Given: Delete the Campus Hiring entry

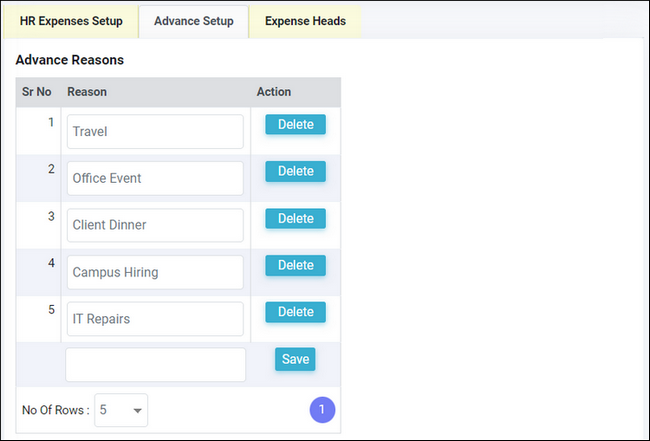Looking at the screenshot, I should click(295, 265).
